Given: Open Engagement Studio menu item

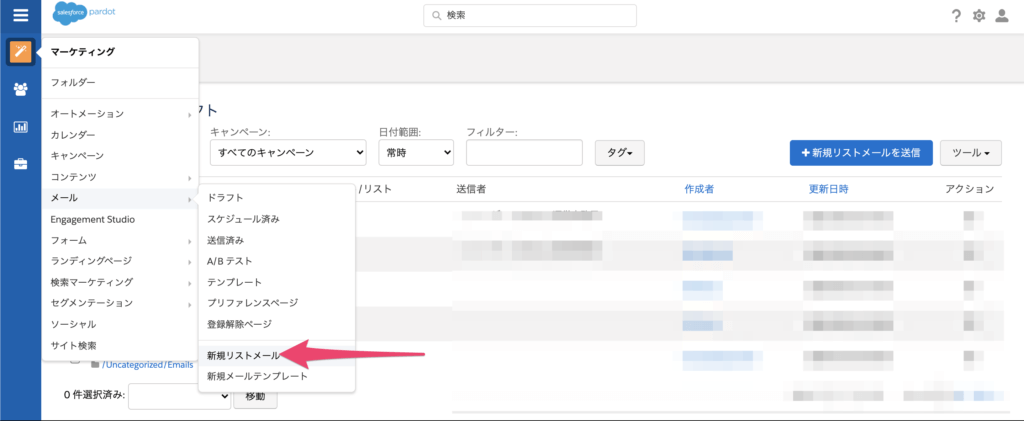Looking at the screenshot, I should 120,219.
